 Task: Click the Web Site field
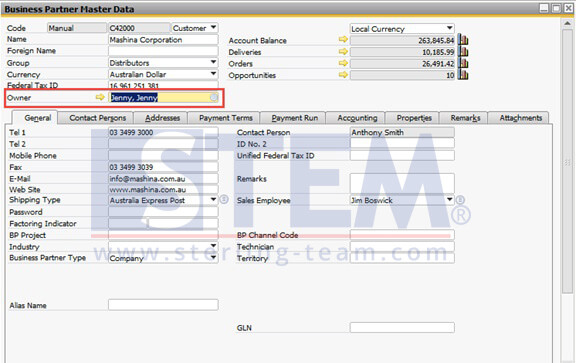[163, 190]
